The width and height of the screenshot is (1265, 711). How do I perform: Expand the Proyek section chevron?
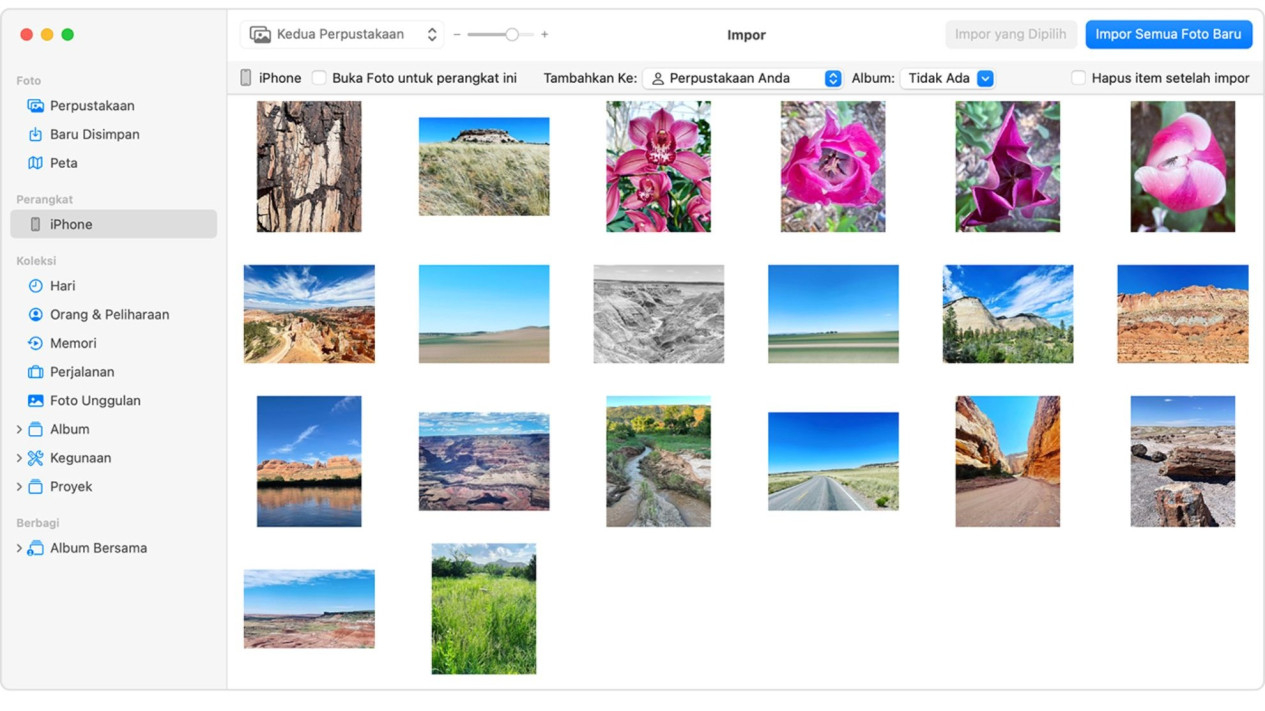click(19, 487)
